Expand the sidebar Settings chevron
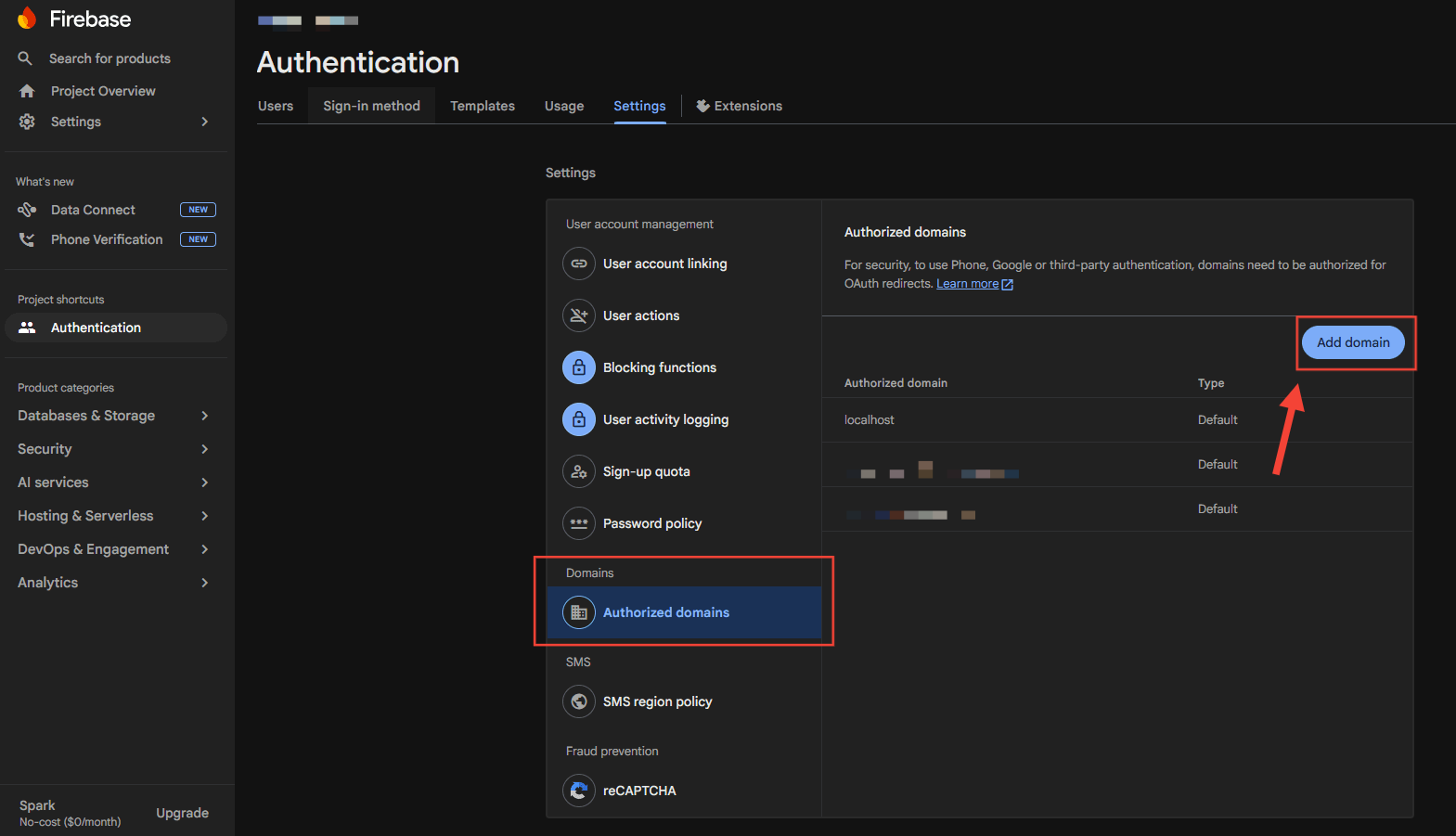 205,122
